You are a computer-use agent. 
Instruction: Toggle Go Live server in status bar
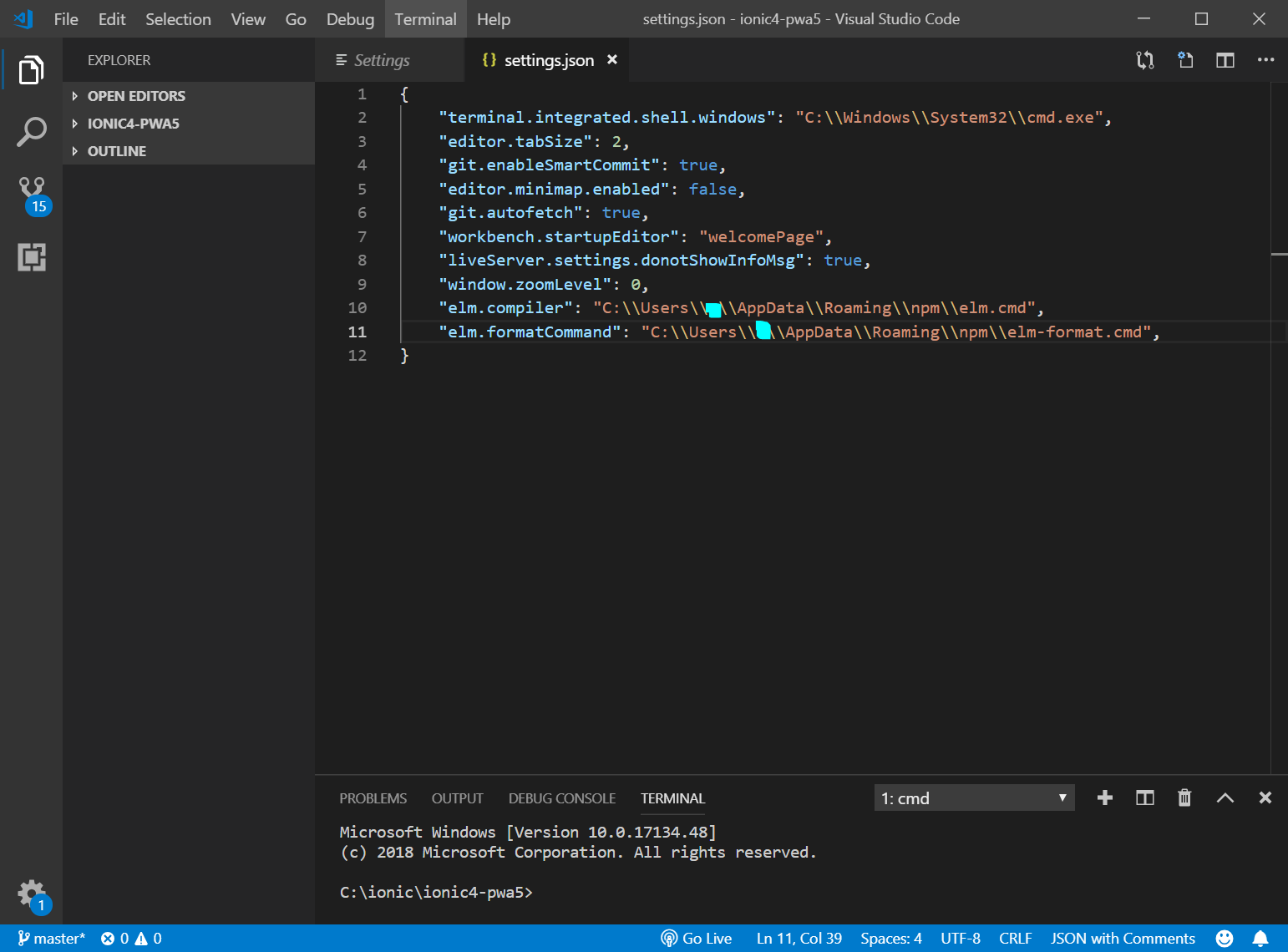(x=697, y=939)
